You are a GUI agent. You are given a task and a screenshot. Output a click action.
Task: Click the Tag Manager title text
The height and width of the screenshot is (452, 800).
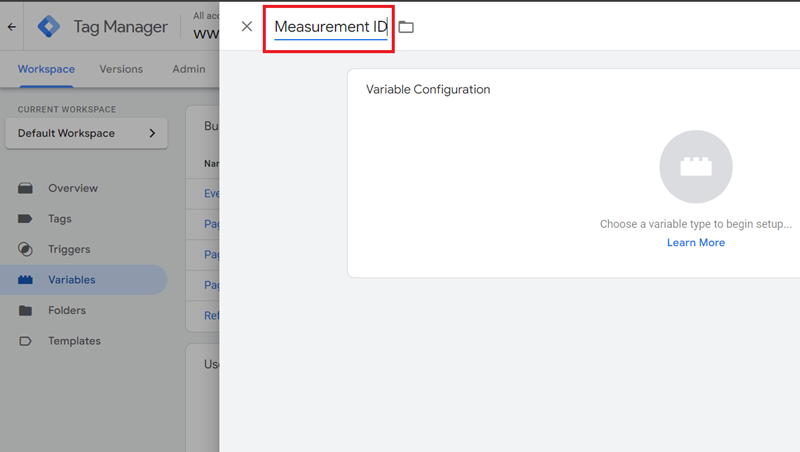pyautogui.click(x=120, y=27)
